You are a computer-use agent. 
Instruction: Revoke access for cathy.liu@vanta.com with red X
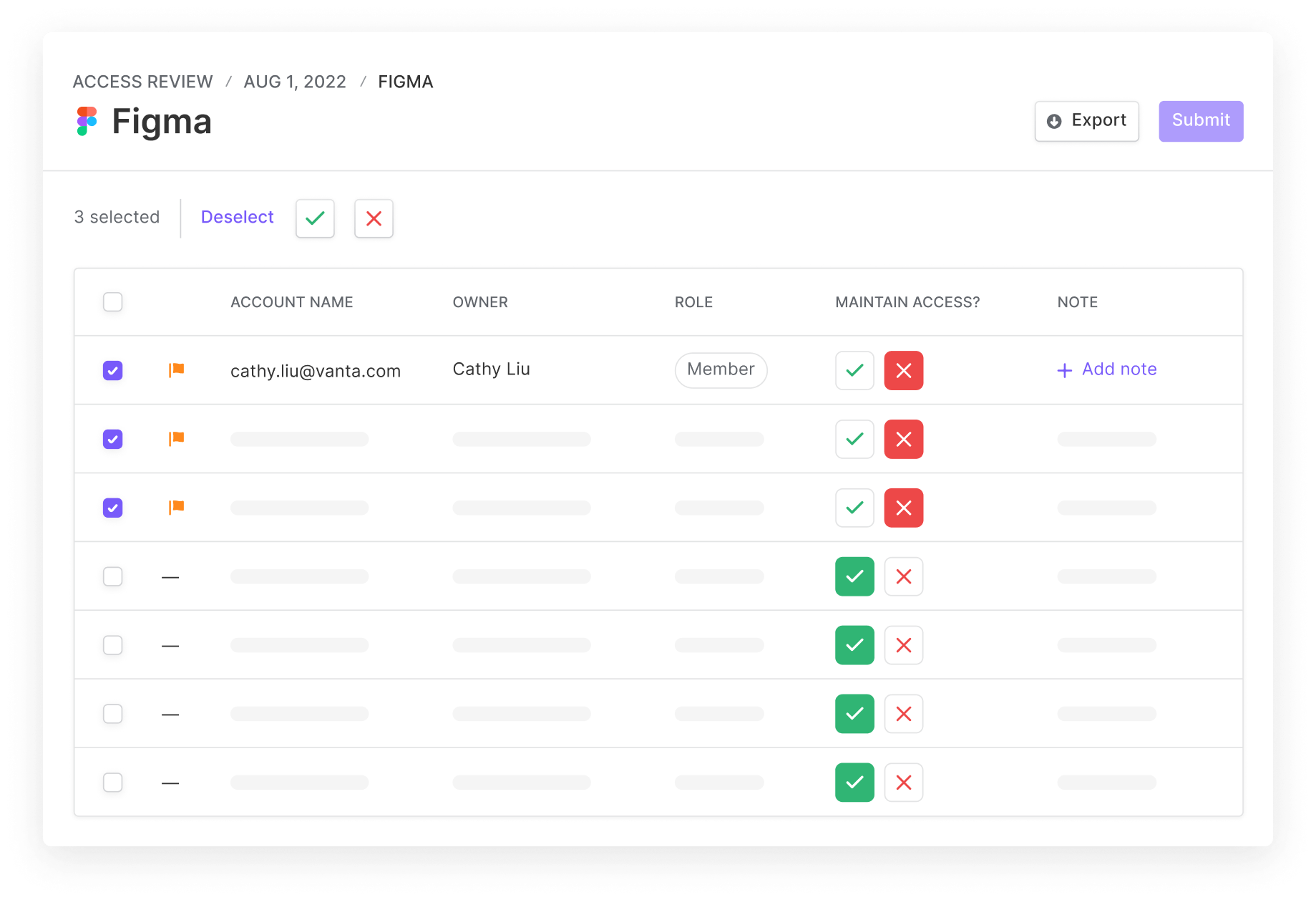pyautogui.click(x=903, y=370)
